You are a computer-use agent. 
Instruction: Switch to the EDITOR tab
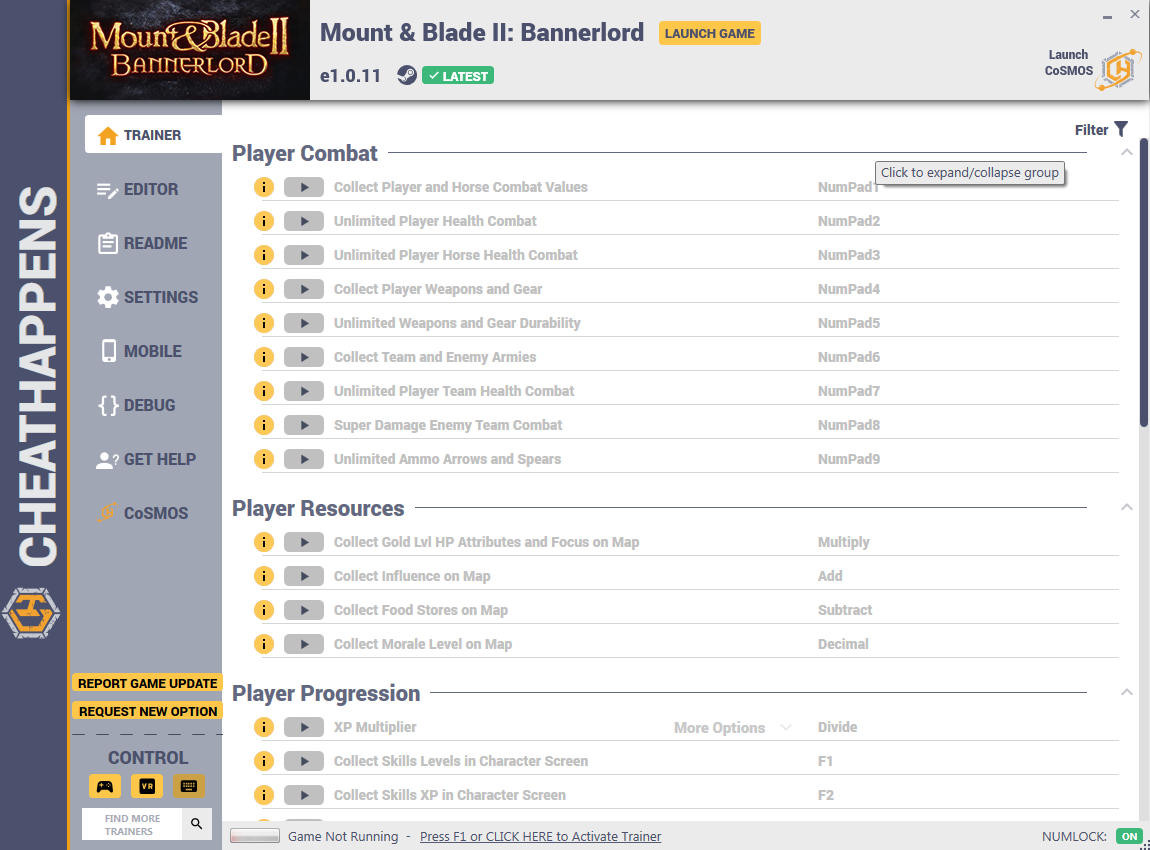click(x=153, y=189)
